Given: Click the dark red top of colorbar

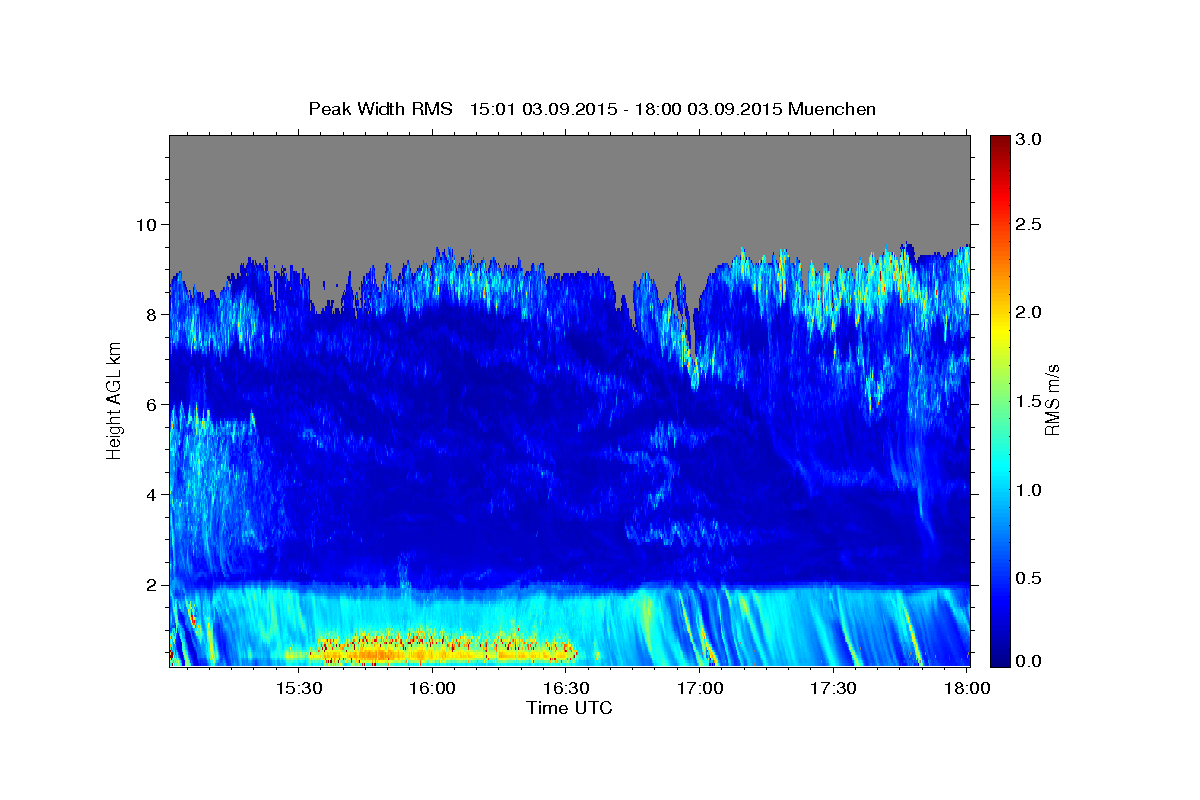Looking at the screenshot, I should point(999,142).
